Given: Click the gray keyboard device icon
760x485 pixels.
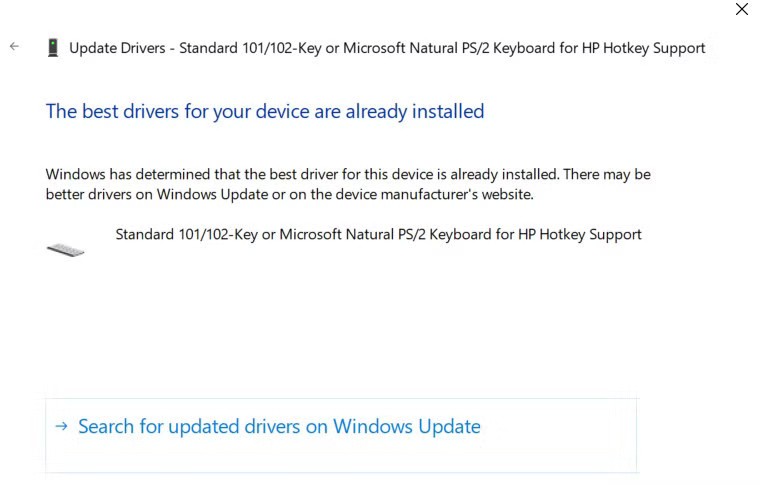Looking at the screenshot, I should [66, 248].
